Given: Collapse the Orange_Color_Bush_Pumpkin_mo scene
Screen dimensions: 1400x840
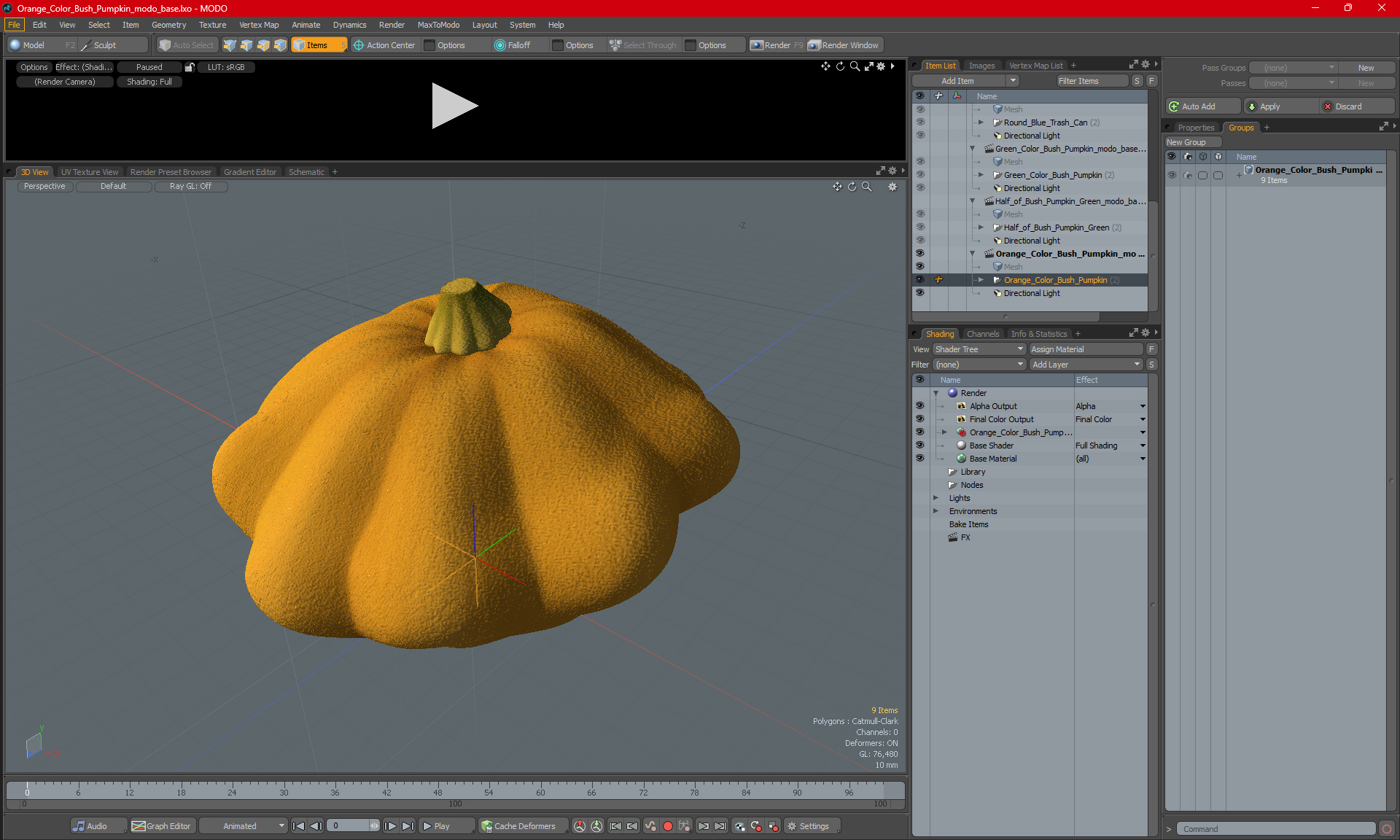Looking at the screenshot, I should (x=972, y=254).
